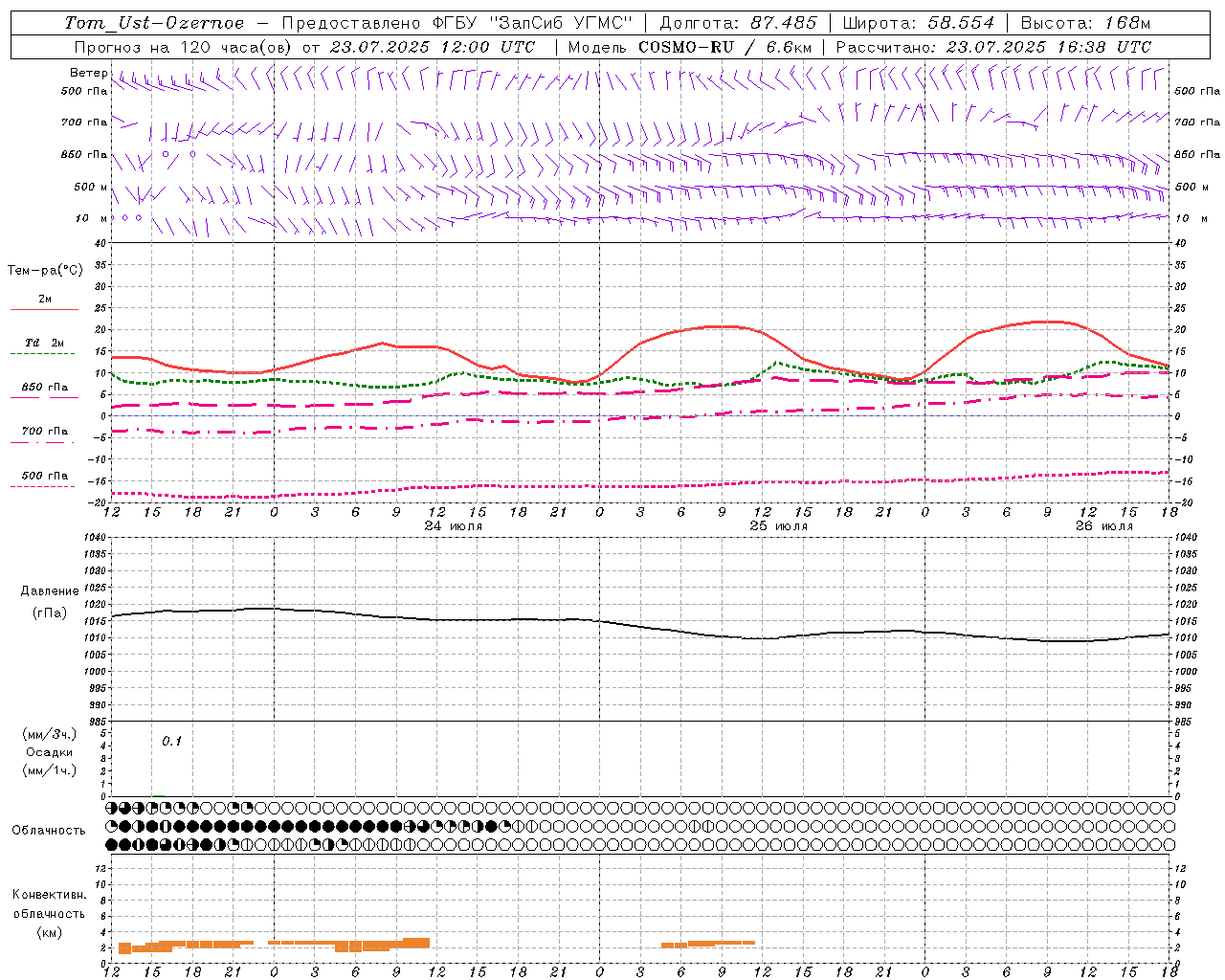Click the 0.1 precipitation value
The image size is (1225, 980).
[x=171, y=742]
